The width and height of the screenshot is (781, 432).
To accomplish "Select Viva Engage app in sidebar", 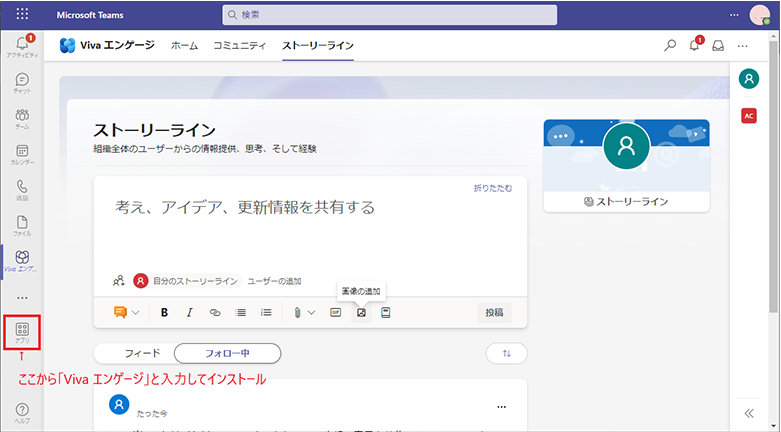I will [x=22, y=261].
